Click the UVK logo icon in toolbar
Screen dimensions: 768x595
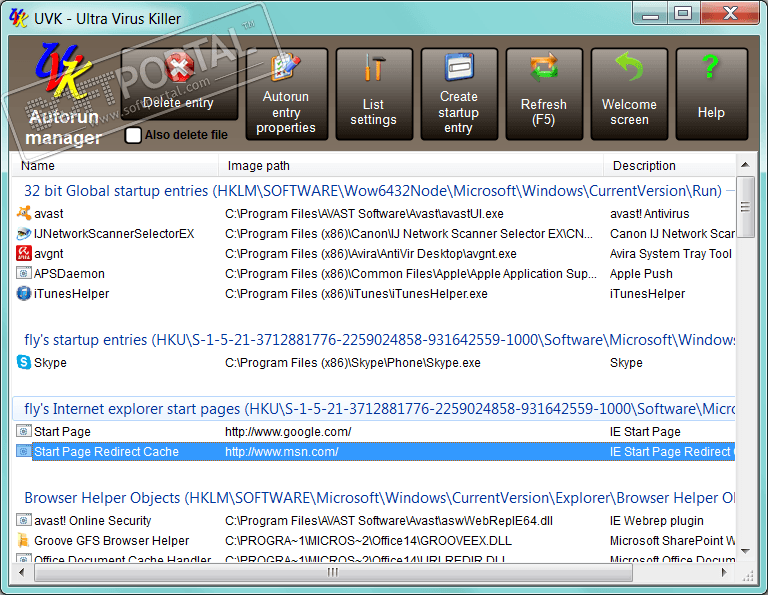click(x=63, y=71)
